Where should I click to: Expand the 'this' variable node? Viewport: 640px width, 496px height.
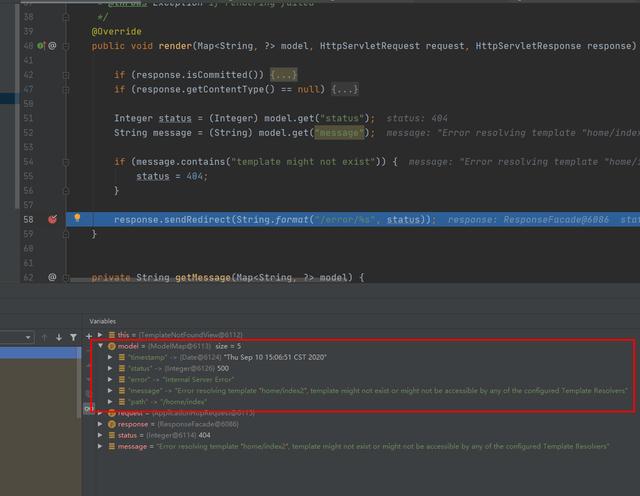100,335
